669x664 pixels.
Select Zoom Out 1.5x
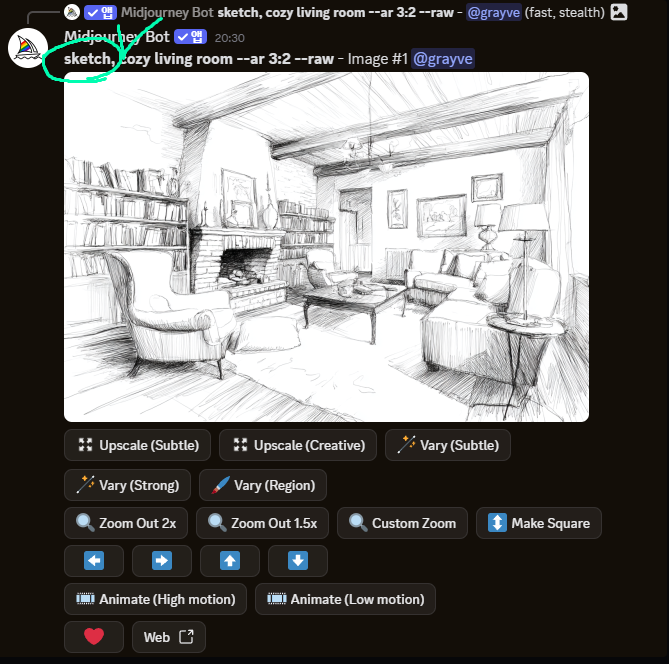[x=262, y=523]
